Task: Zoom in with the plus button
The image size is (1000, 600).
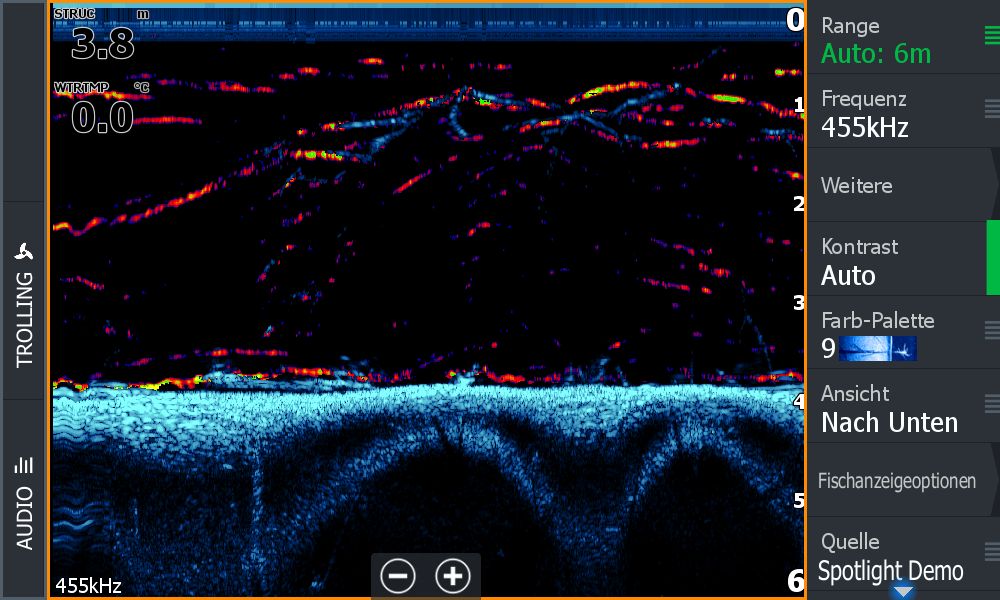Action: (453, 576)
